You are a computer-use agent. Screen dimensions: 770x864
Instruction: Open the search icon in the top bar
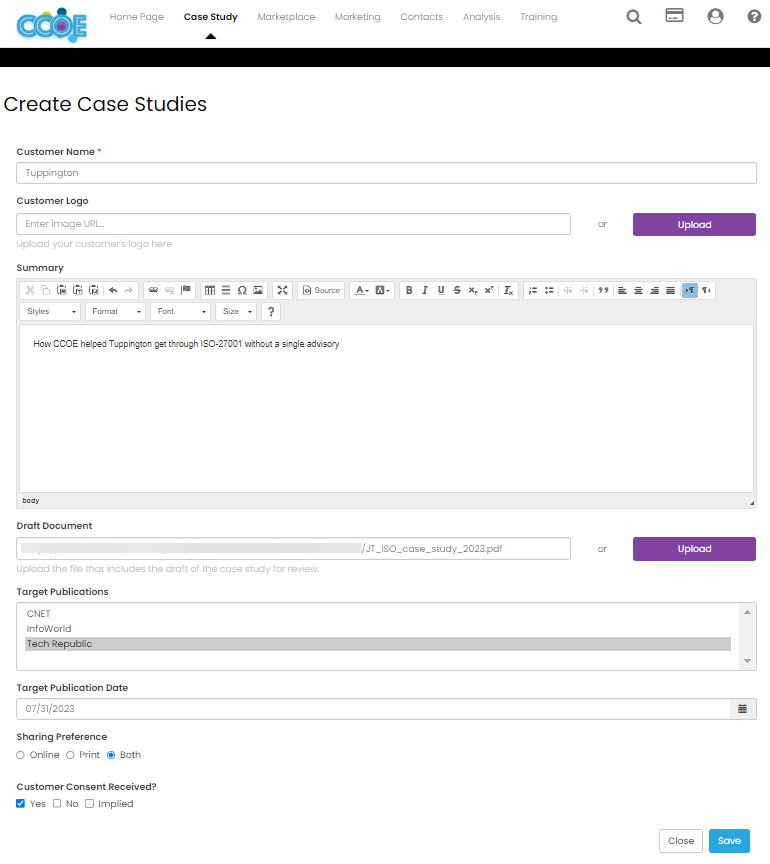click(633, 16)
